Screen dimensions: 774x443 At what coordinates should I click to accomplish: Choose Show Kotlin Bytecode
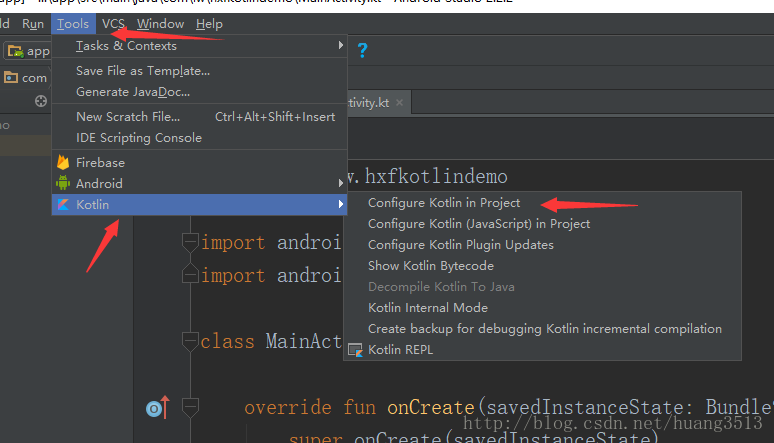click(x=542, y=266)
